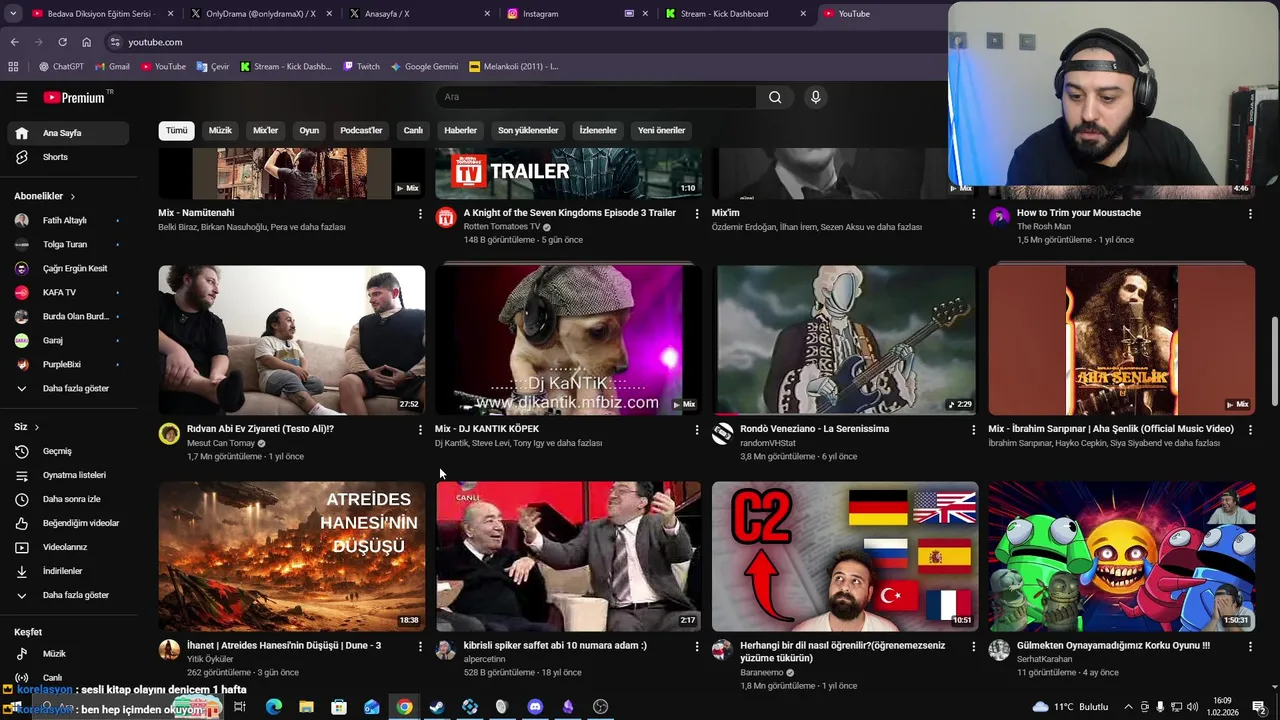Open Oynatma listeleri in sidebar
This screenshot has width=1280, height=720.
(x=68, y=475)
